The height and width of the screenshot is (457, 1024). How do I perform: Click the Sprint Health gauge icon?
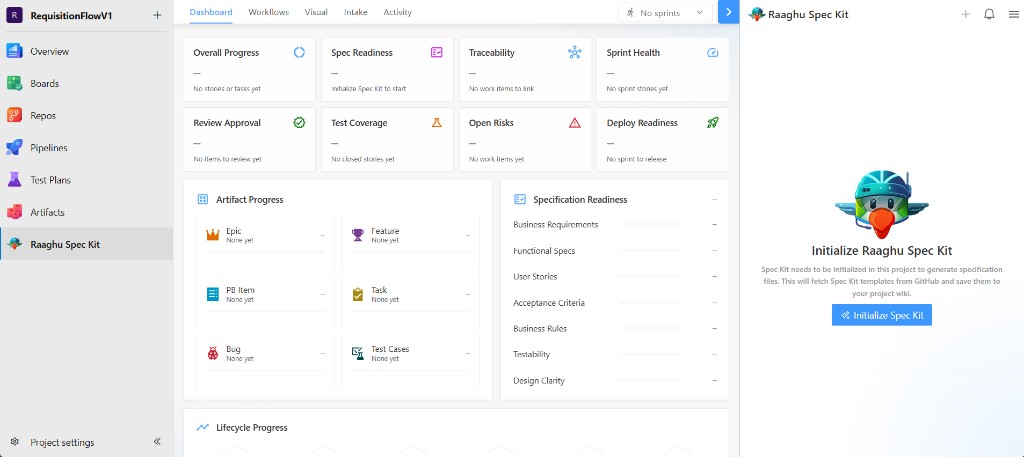point(712,53)
